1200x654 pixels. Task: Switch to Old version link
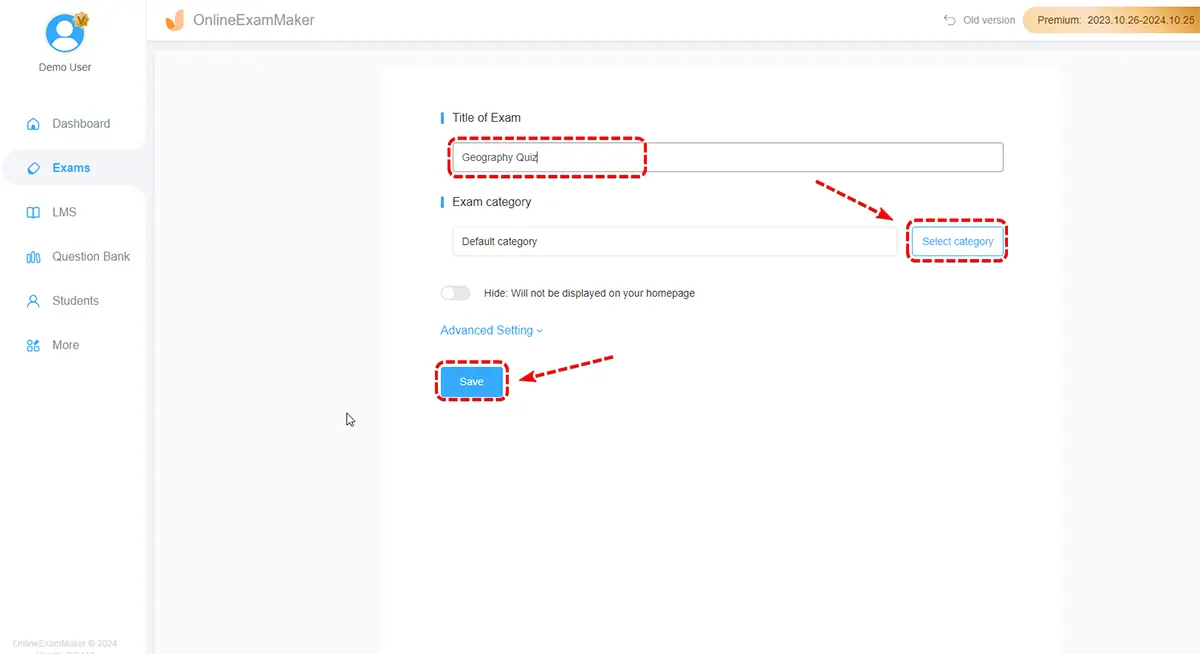pos(988,20)
